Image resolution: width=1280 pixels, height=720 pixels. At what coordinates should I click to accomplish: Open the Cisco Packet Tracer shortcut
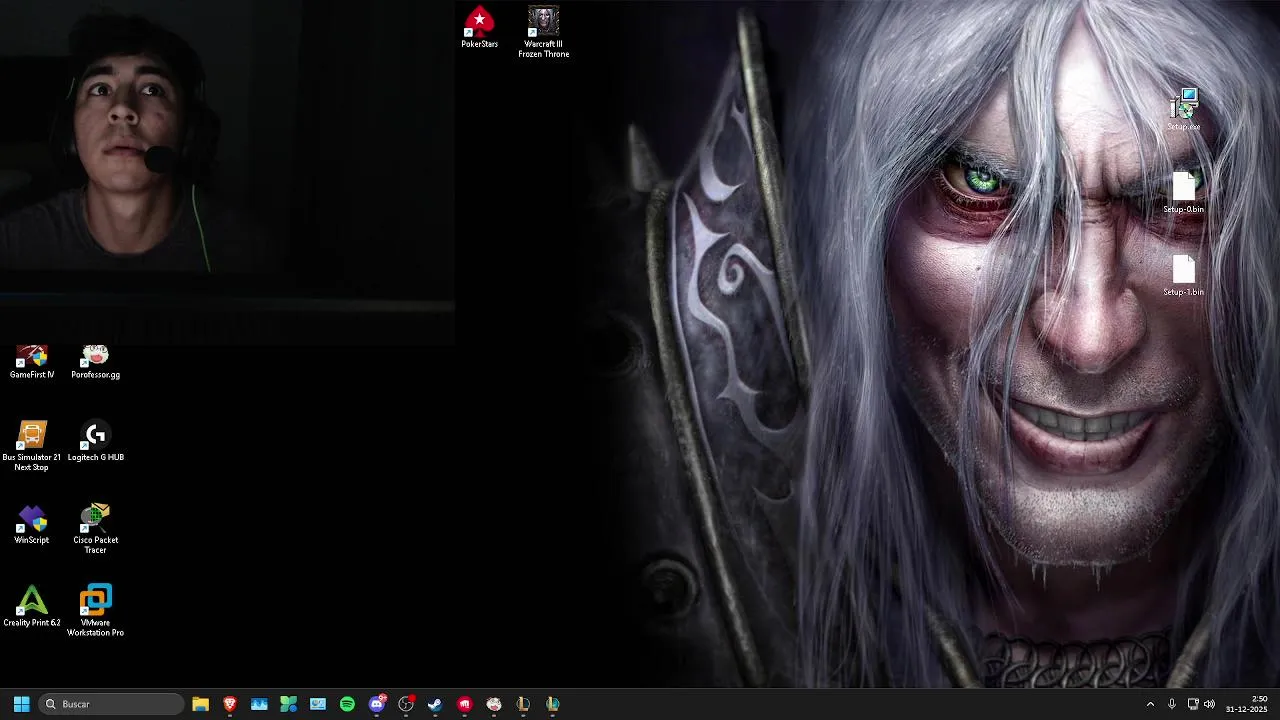point(95,529)
